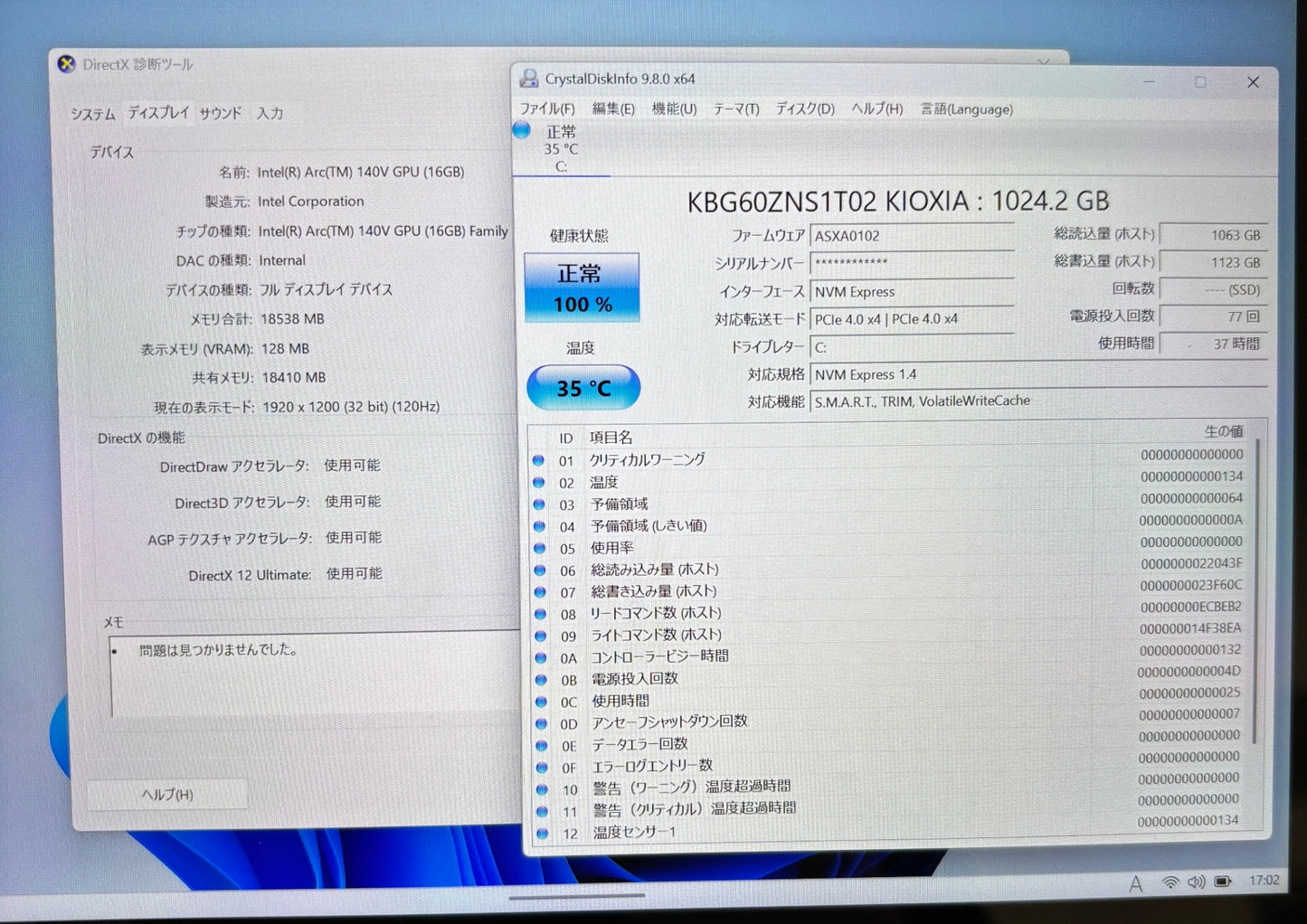1307x924 pixels.
Task: Click the 生の値 column header
Action: 1224,432
